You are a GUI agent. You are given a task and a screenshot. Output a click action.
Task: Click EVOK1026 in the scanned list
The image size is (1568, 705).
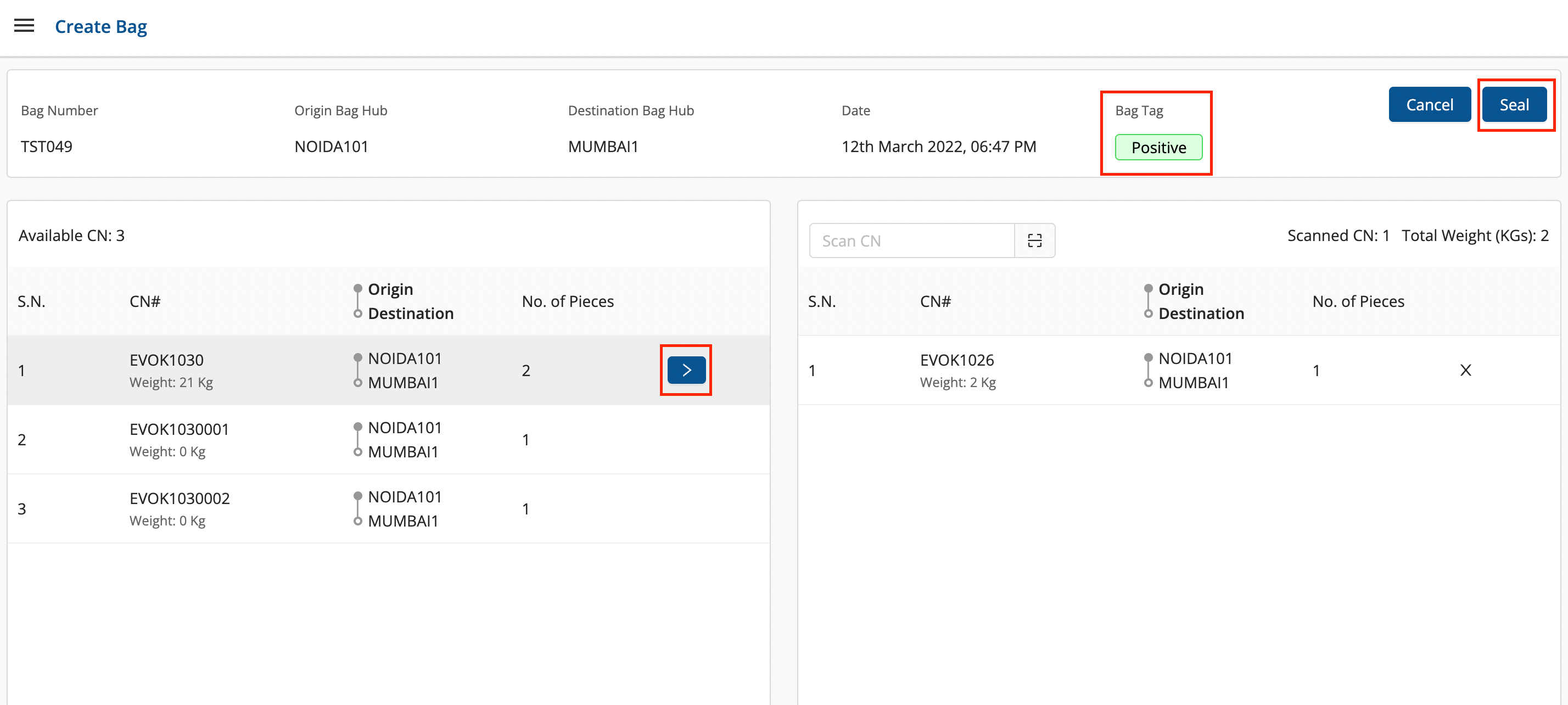[x=956, y=360]
